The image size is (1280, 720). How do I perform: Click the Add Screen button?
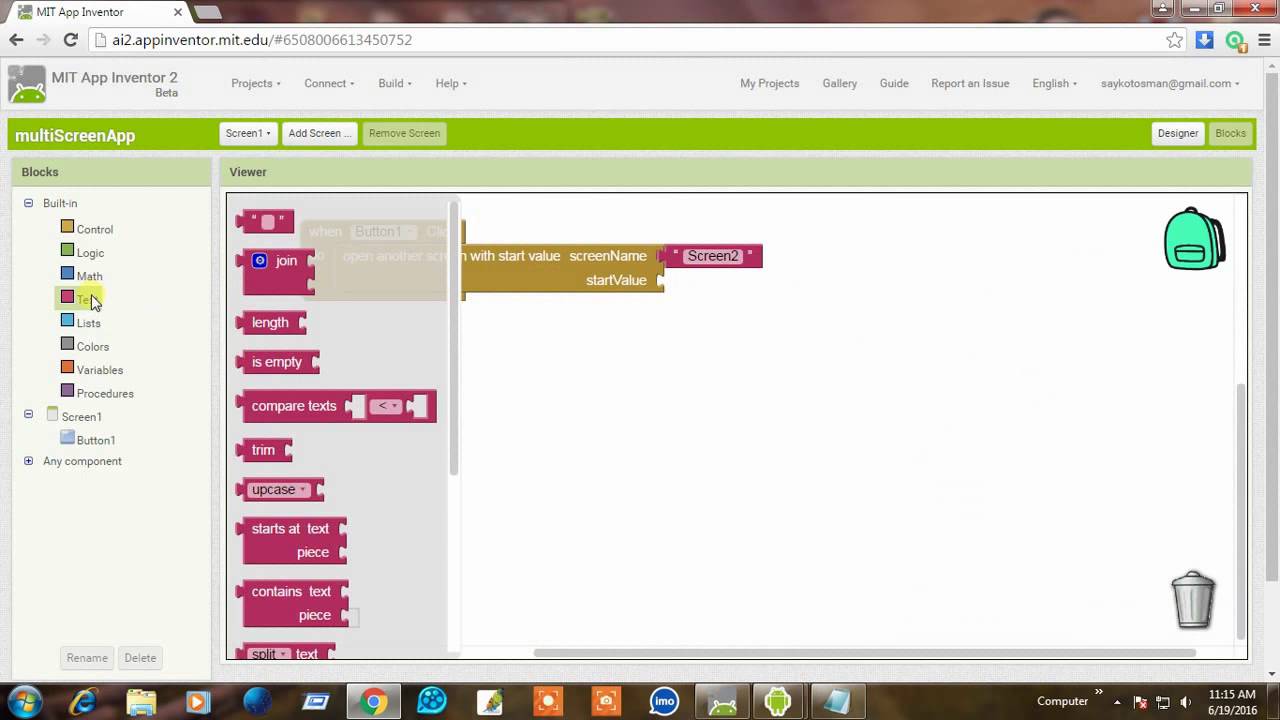(x=319, y=133)
